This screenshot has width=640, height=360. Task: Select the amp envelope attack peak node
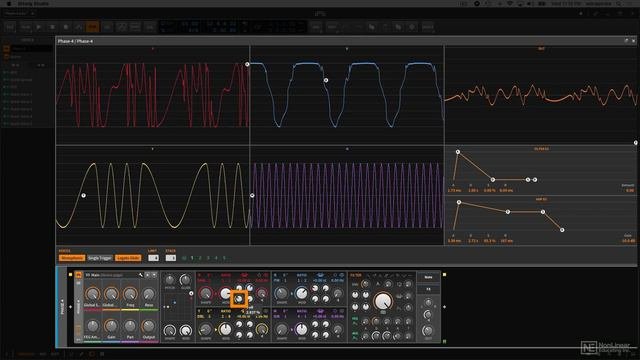coord(459,202)
